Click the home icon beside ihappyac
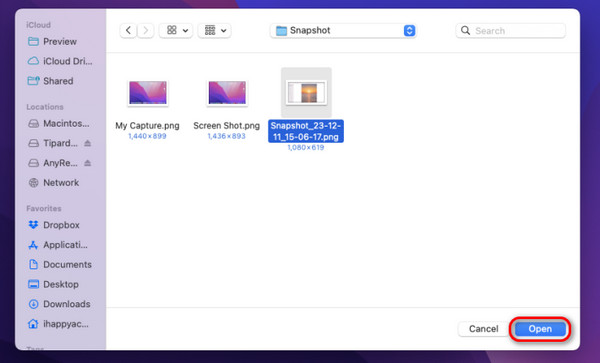600x363 pixels. tap(33, 324)
